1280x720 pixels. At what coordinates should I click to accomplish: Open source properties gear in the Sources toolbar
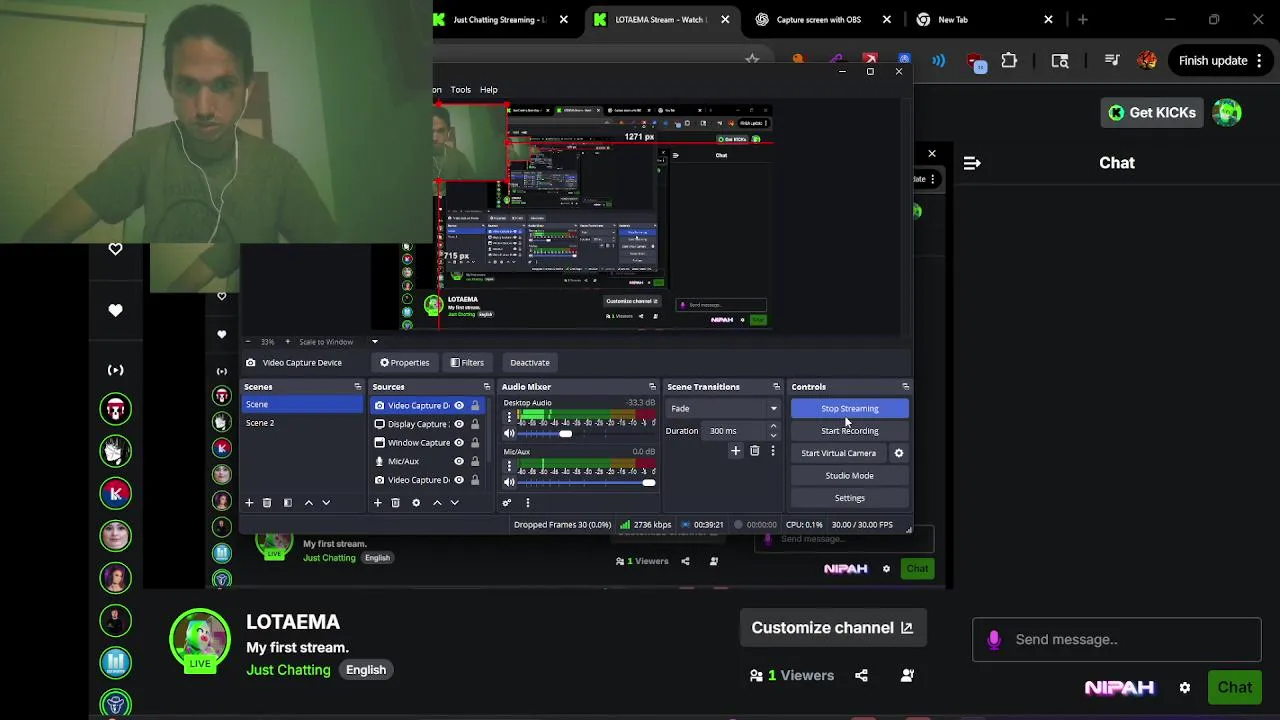416,503
